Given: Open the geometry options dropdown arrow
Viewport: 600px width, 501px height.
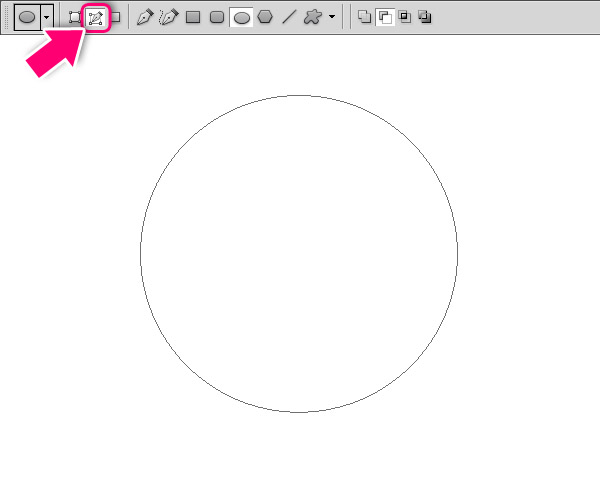Looking at the screenshot, I should [x=332, y=17].
